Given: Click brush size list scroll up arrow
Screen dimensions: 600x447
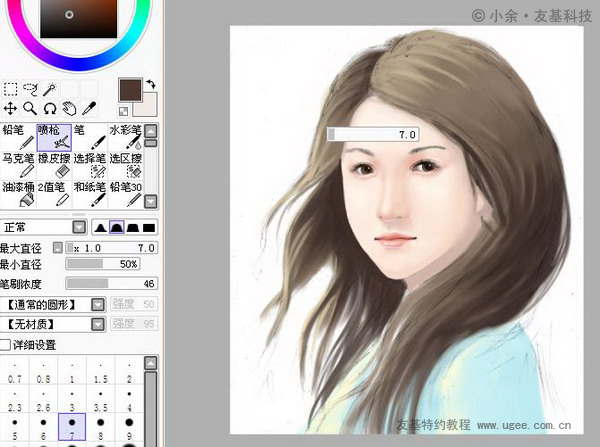Looking at the screenshot, I should 151,363.
